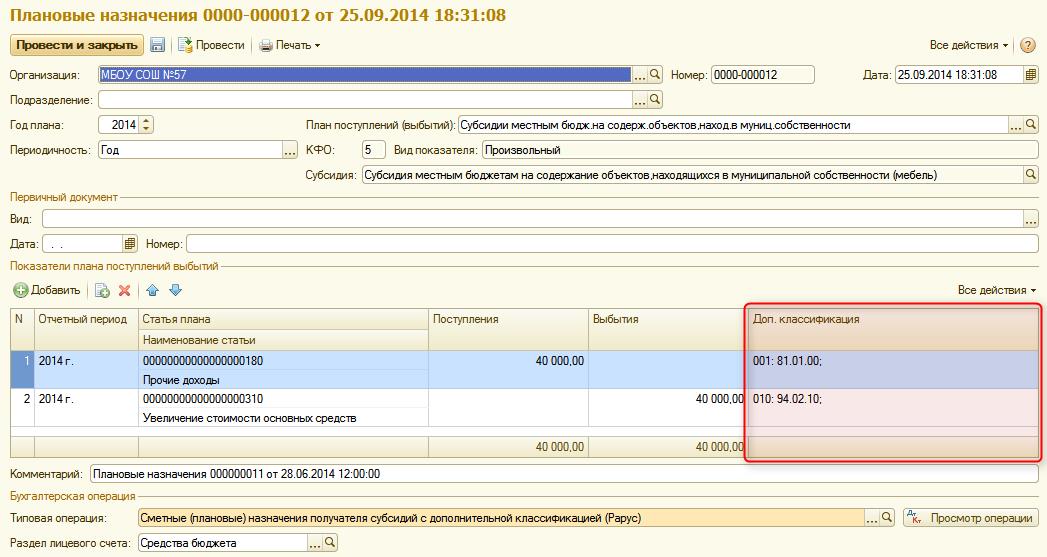This screenshot has width=1047, height=557.
Task: Search organization with magnifier icon
Action: tap(655, 75)
